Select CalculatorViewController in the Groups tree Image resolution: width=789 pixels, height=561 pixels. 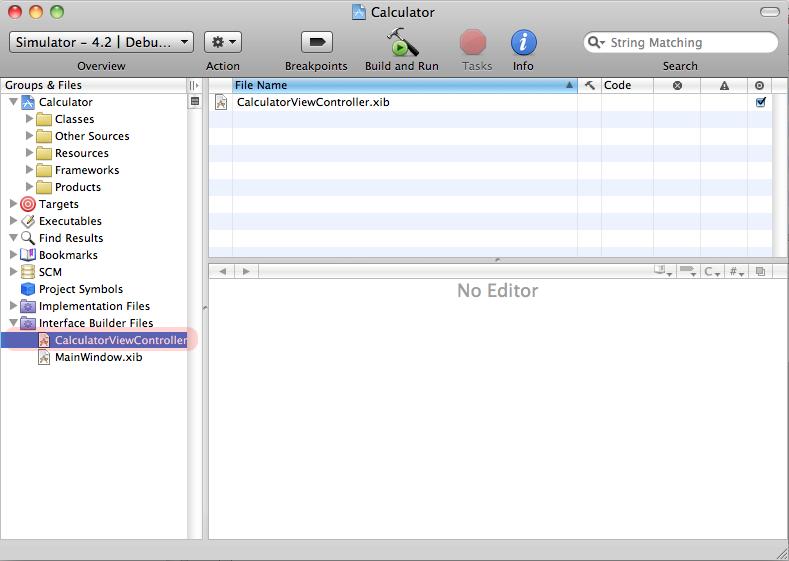(x=120, y=340)
